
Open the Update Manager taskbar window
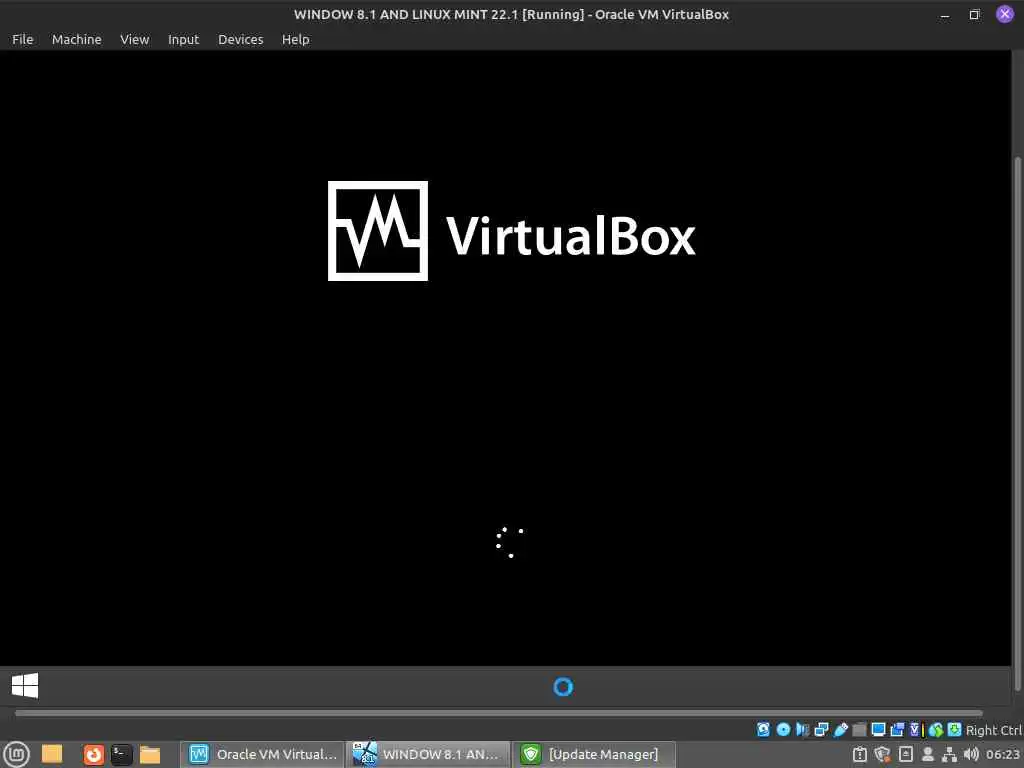(594, 754)
